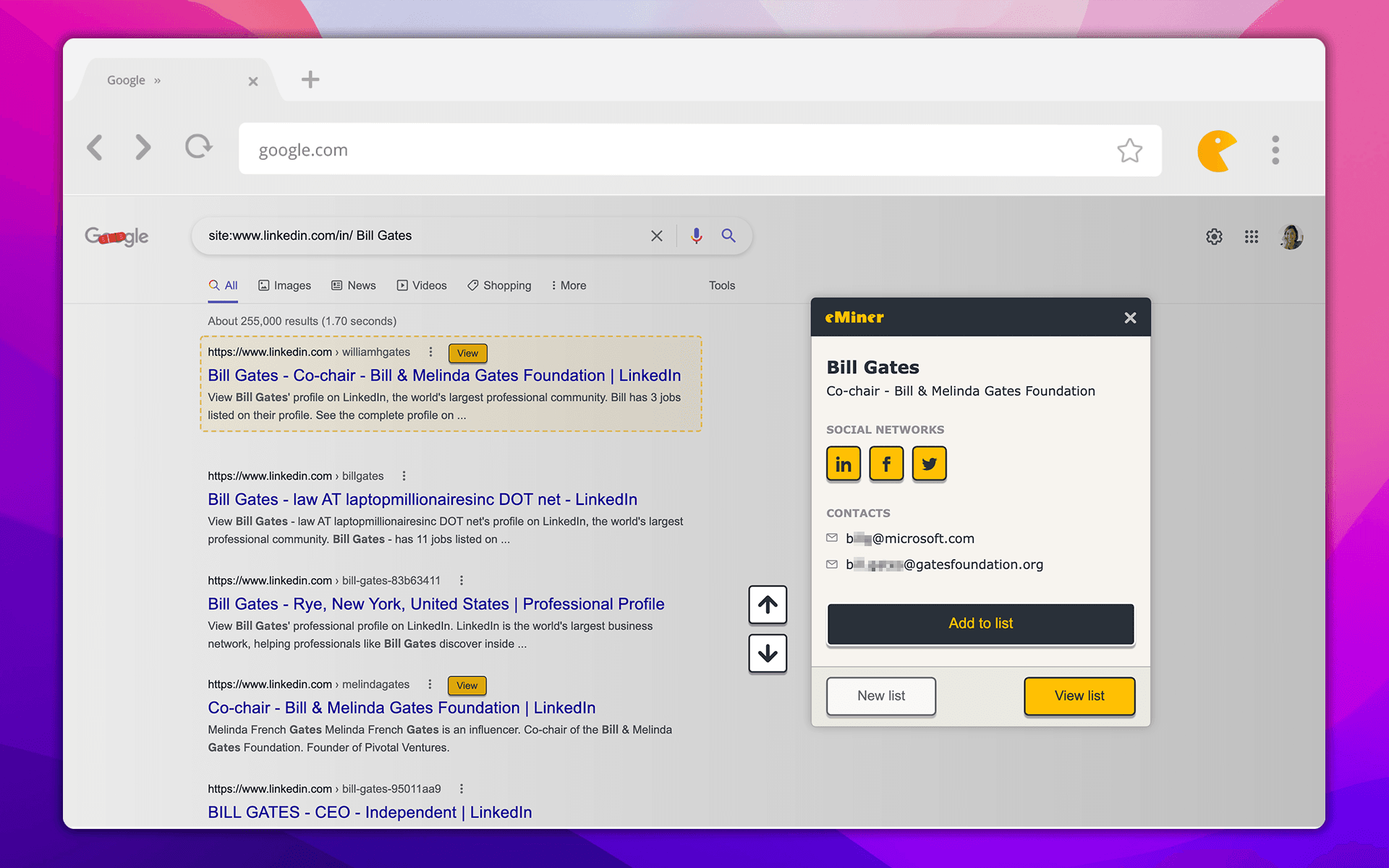Viewport: 1389px width, 868px height.
Task: Click the About 255,000 results text
Action: [x=302, y=321]
